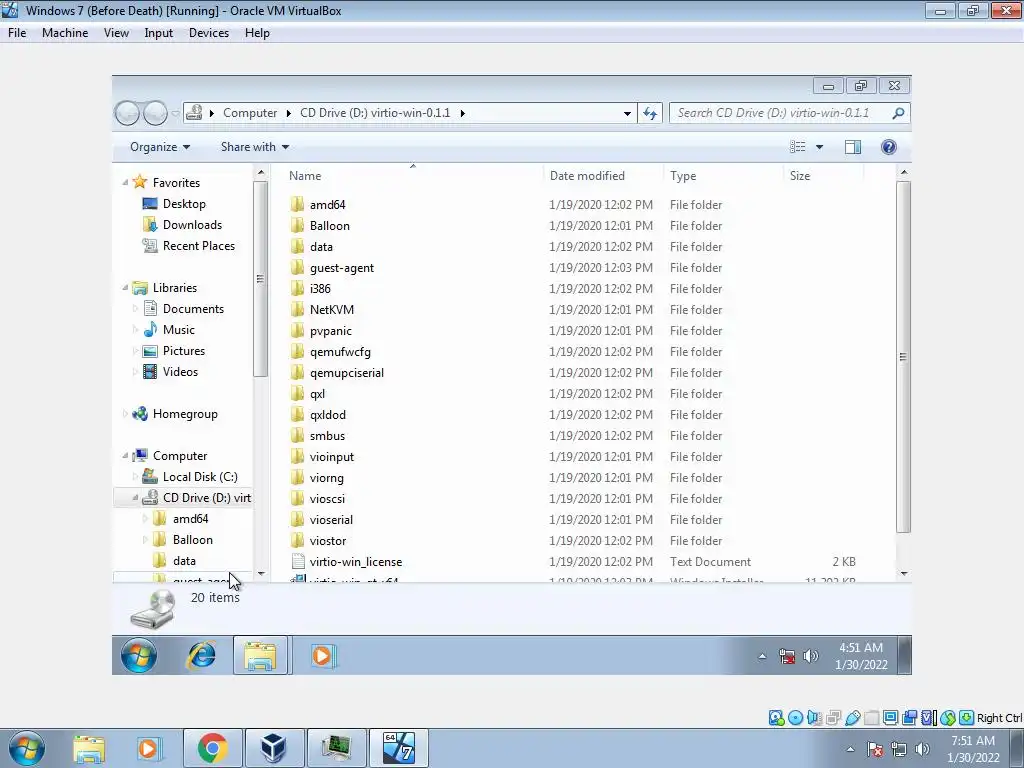Show the preview pane
The image size is (1024, 768).
click(853, 147)
